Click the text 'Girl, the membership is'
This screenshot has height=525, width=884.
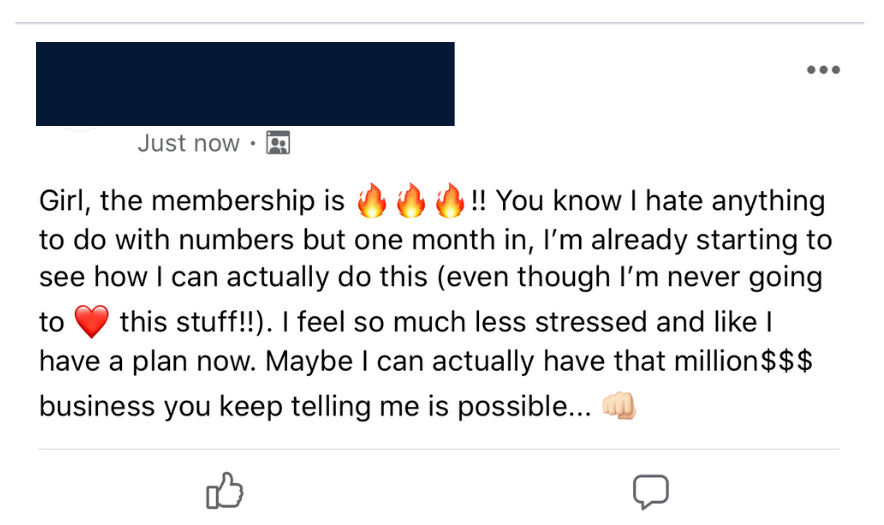pos(192,201)
